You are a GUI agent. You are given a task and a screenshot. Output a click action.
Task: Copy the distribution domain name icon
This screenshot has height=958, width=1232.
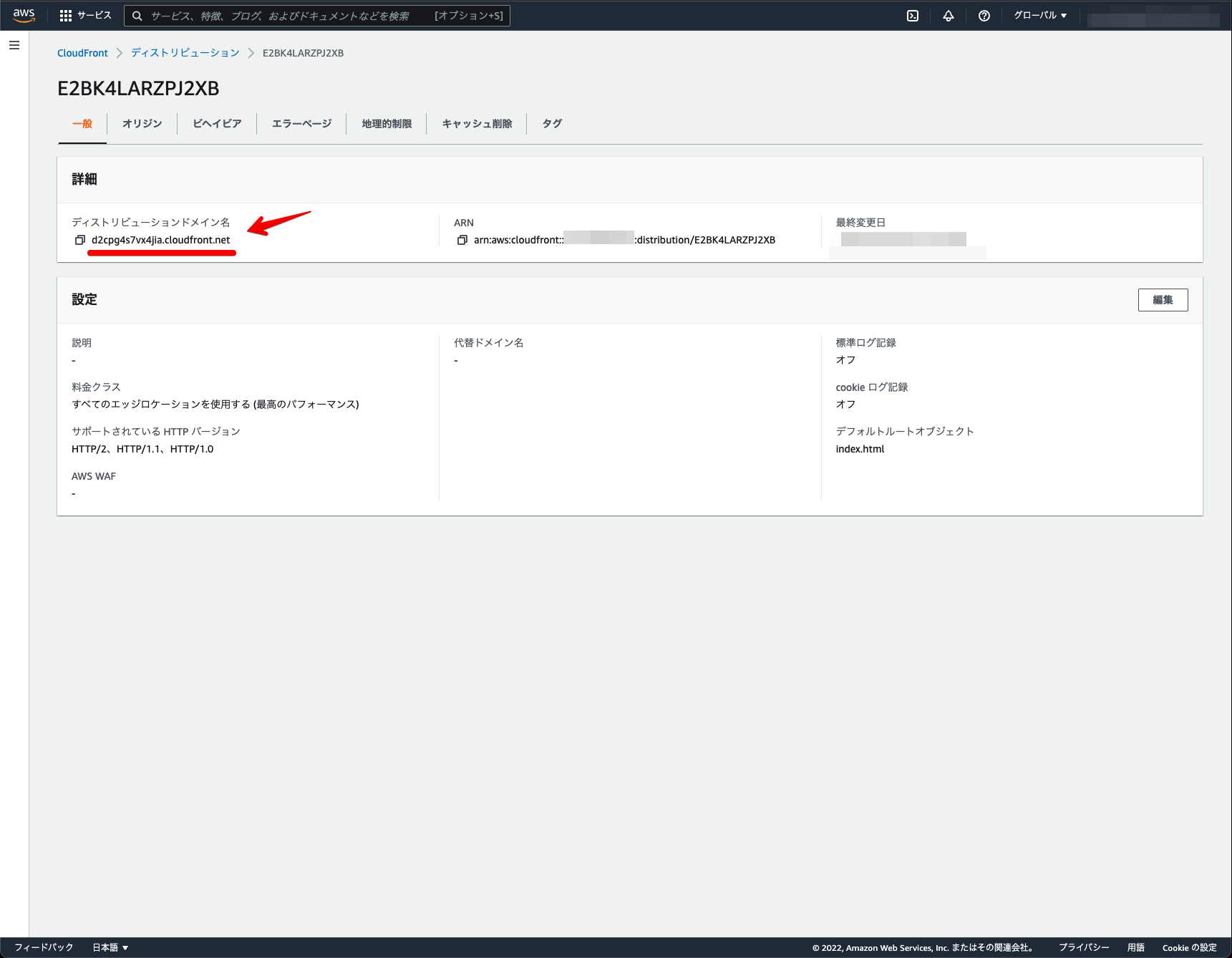click(80, 240)
